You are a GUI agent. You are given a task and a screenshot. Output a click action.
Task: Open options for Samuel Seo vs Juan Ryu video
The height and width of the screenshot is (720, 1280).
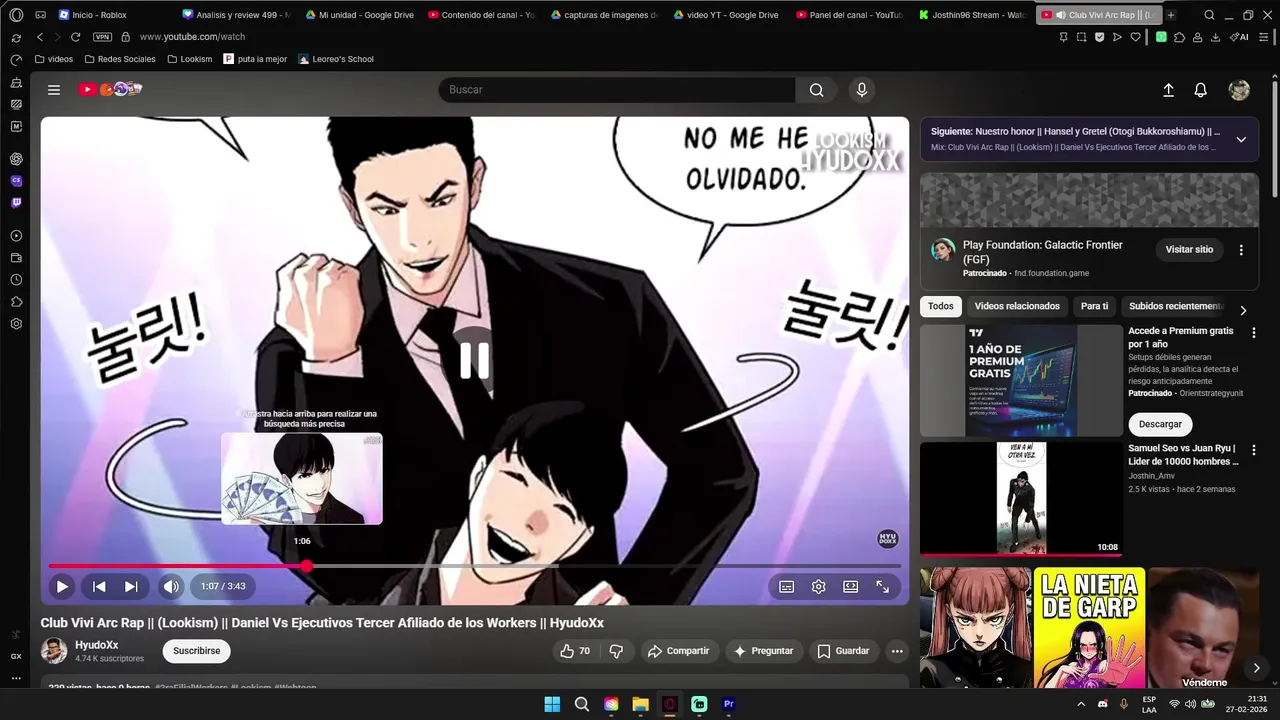1253,450
